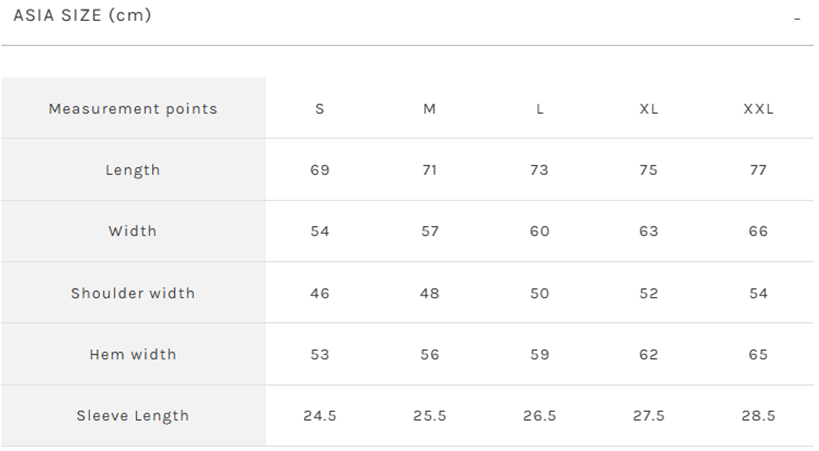
Task: Click the Width row label
Action: coord(133,231)
